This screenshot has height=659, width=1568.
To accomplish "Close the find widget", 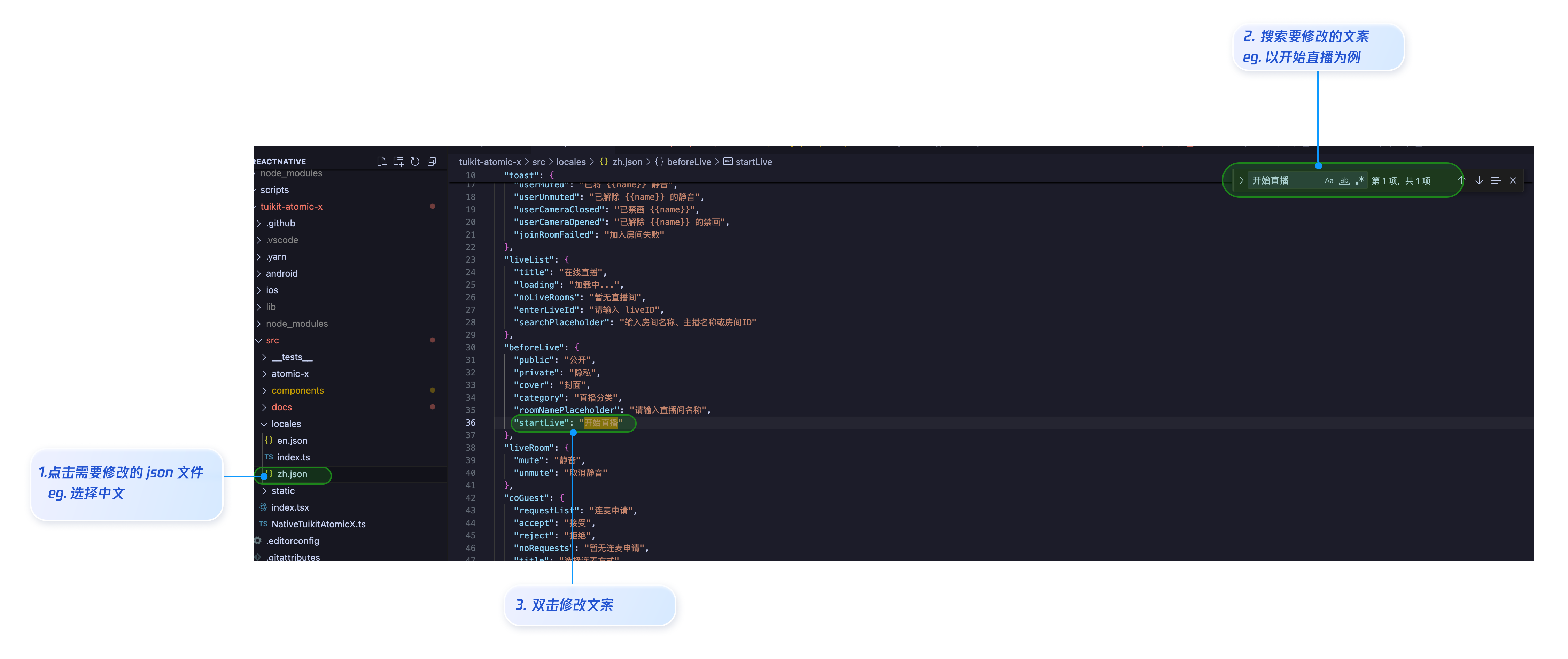I will click(1513, 180).
